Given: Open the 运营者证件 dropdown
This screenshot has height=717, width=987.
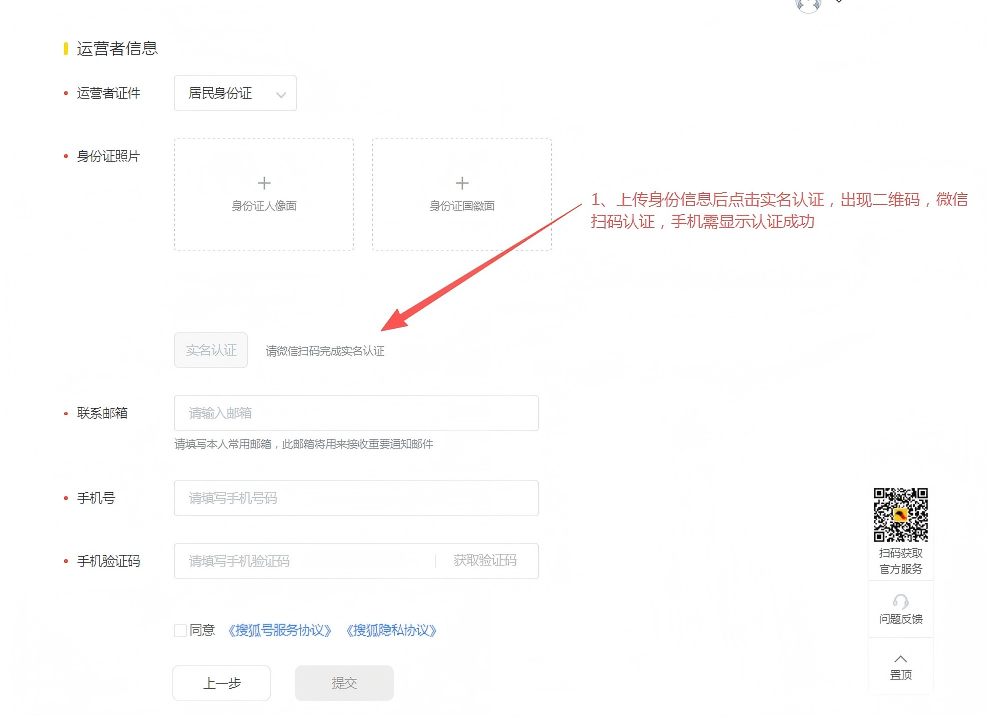Looking at the screenshot, I should click(234, 93).
